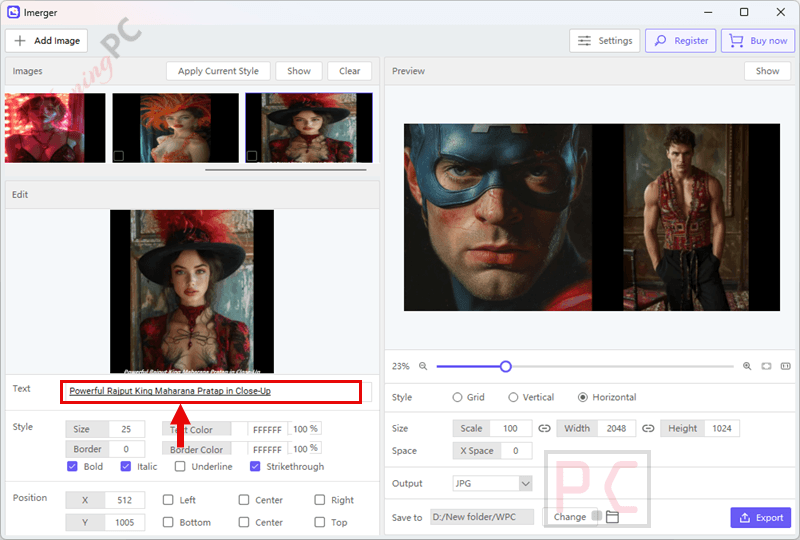Check the Left alignment box
Viewport: 800px width, 540px height.
tap(168, 500)
